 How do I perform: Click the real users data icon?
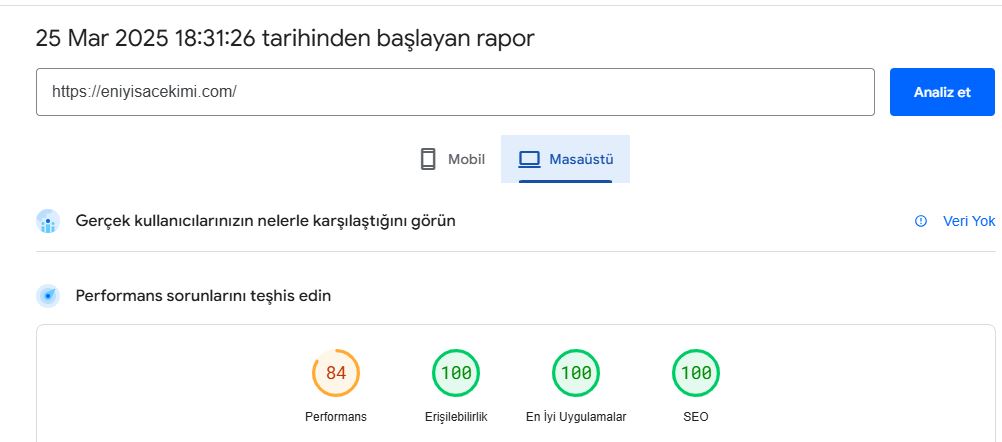coord(48,222)
